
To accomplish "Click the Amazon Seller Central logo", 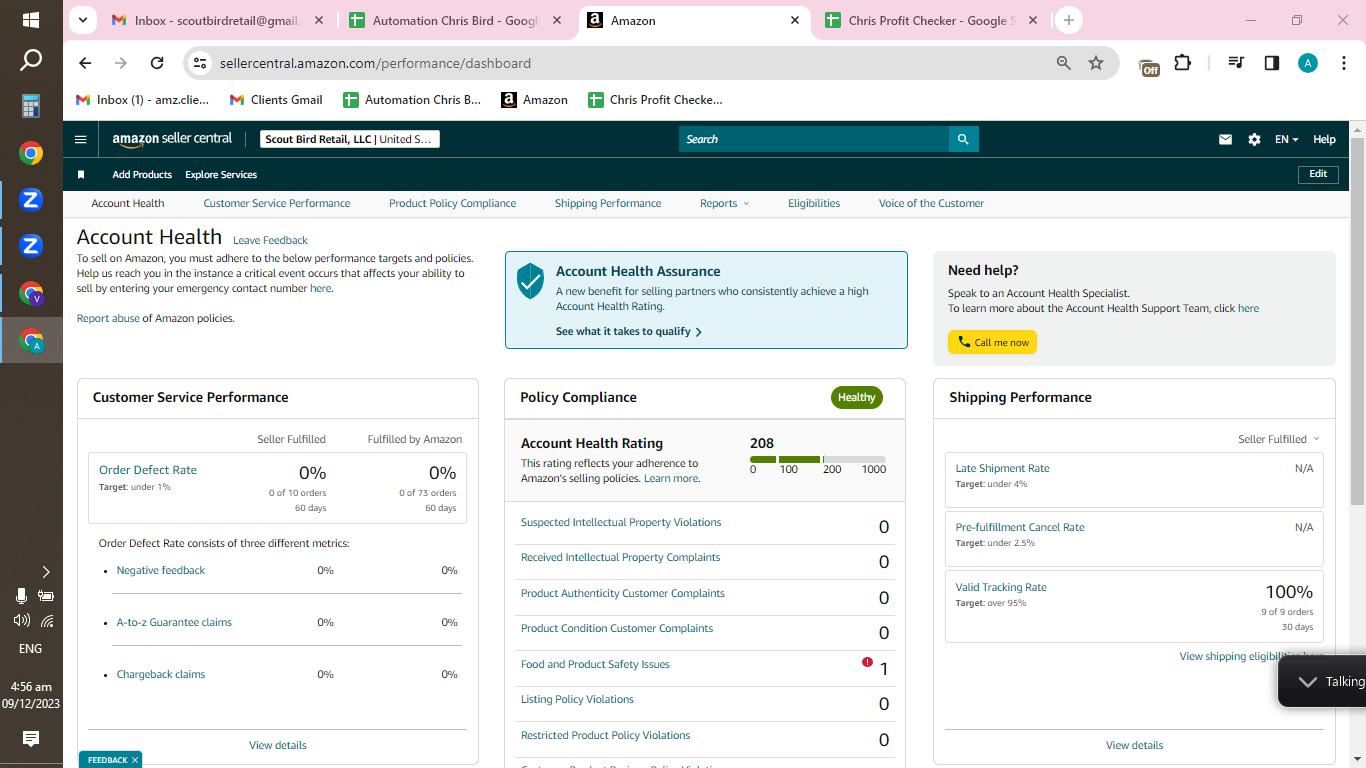I will click(172, 139).
